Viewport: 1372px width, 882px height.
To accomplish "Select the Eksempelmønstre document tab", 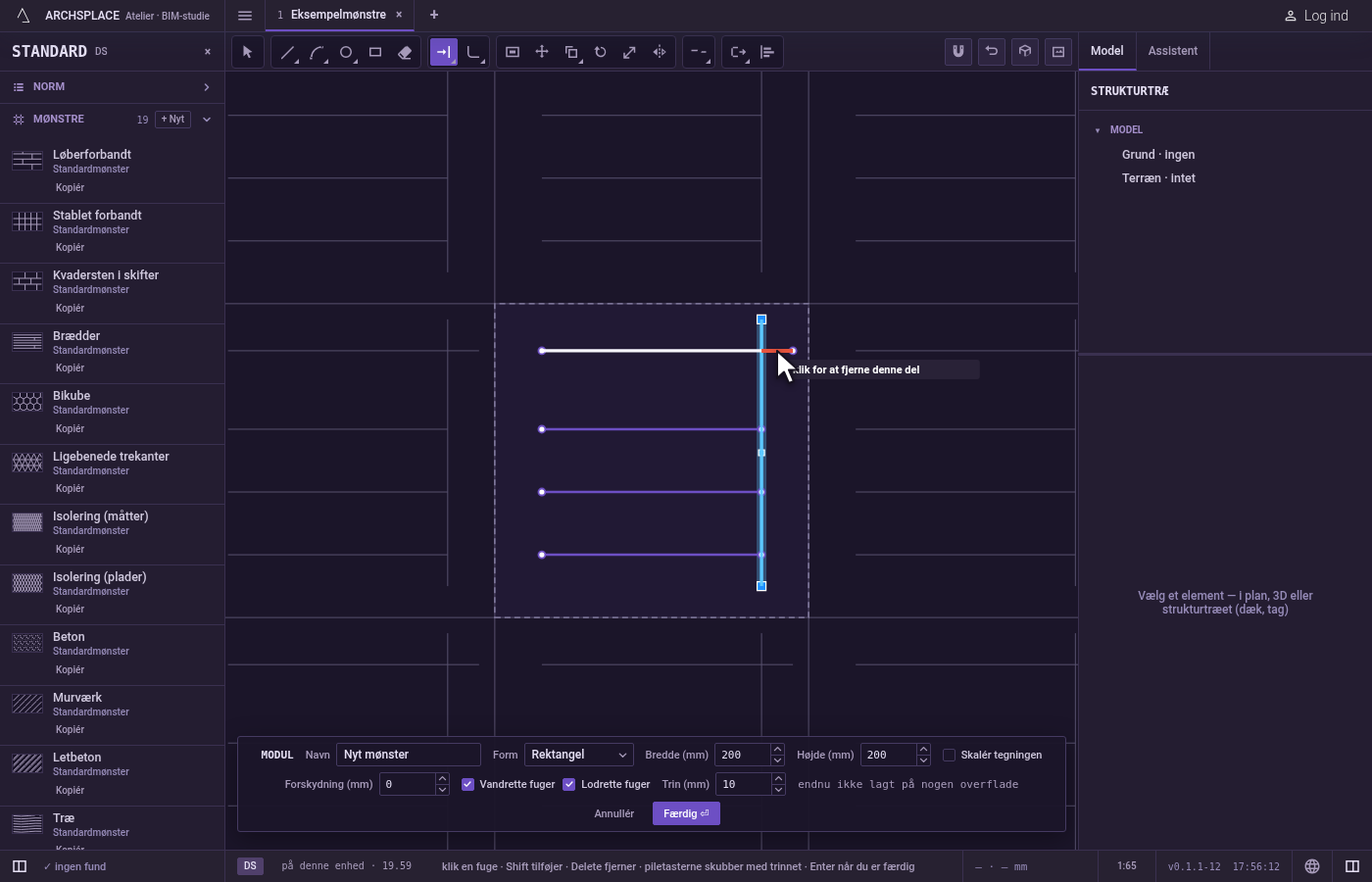I will pyautogui.click(x=339, y=15).
